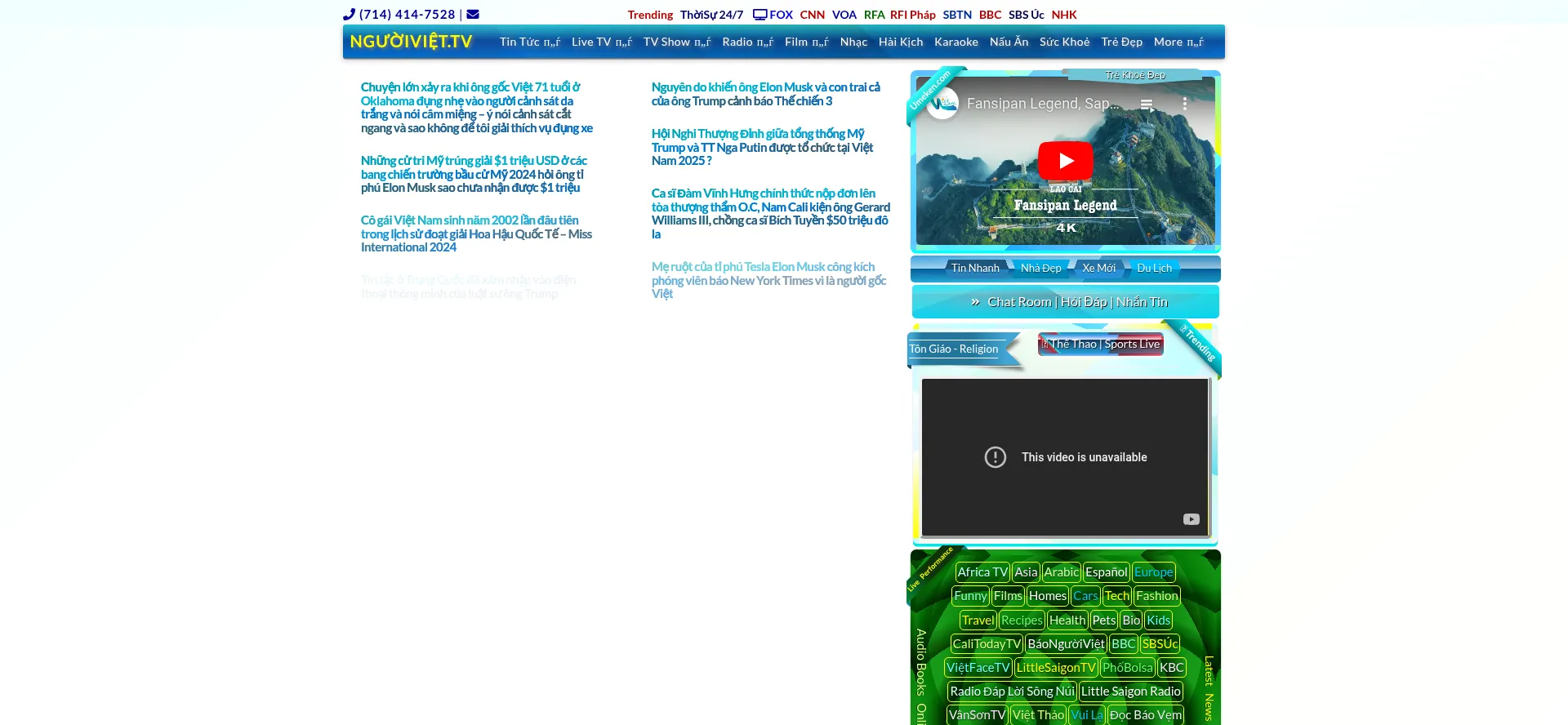
Task: Open the video three-dot more options
Action: click(1184, 105)
